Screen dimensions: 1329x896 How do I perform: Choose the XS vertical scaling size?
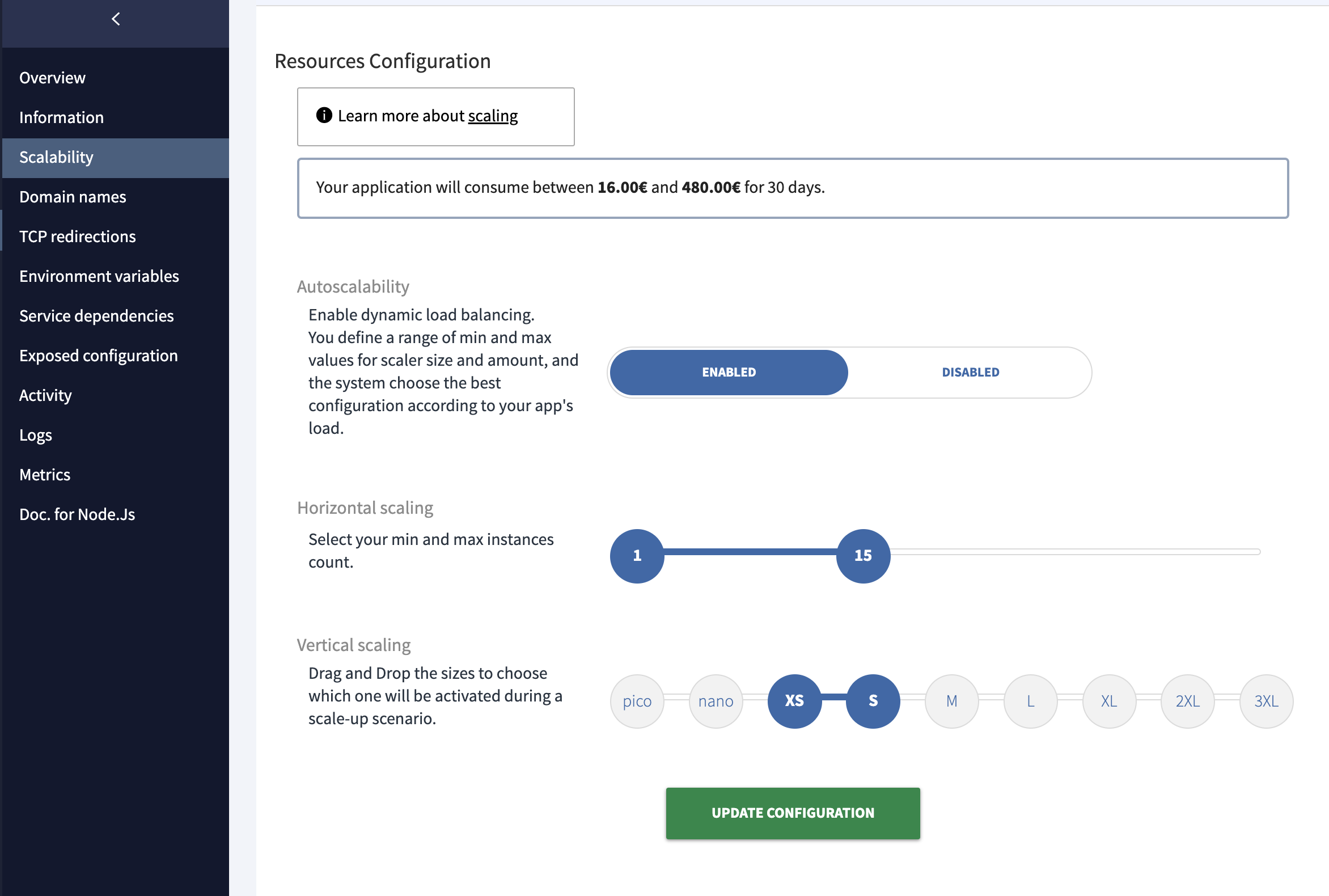pos(794,701)
